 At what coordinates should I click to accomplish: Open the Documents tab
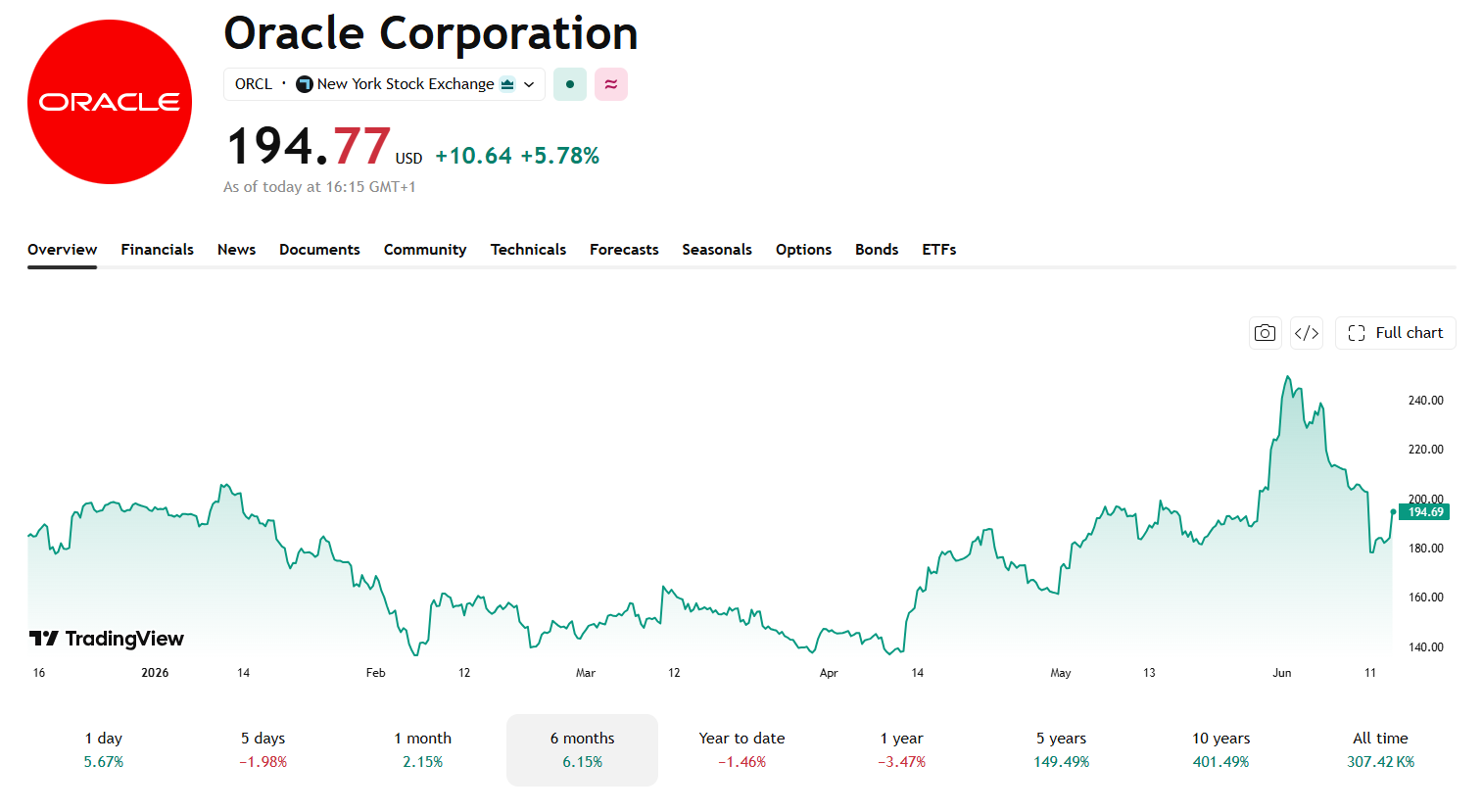(319, 250)
